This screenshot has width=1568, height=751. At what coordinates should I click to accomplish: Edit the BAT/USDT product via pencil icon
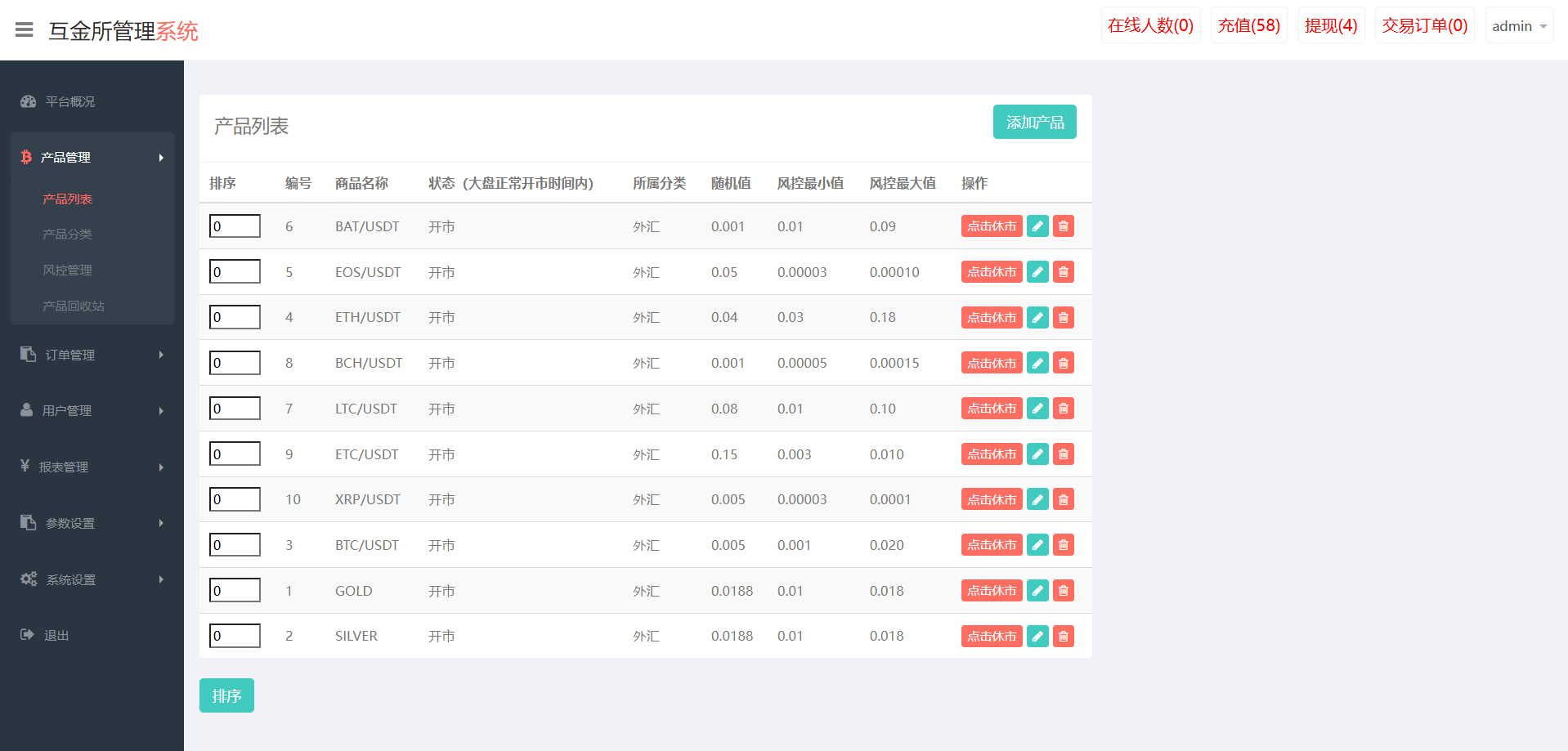1037,226
